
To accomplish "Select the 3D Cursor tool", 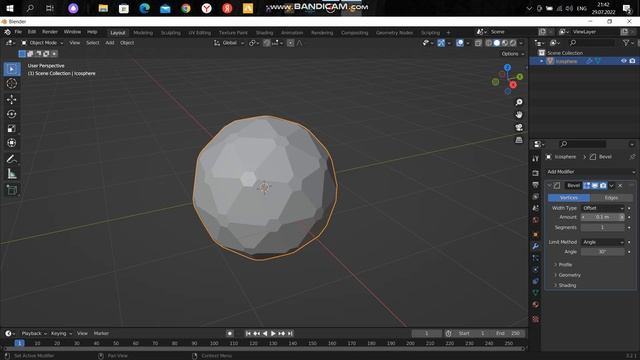I will 12,84.
